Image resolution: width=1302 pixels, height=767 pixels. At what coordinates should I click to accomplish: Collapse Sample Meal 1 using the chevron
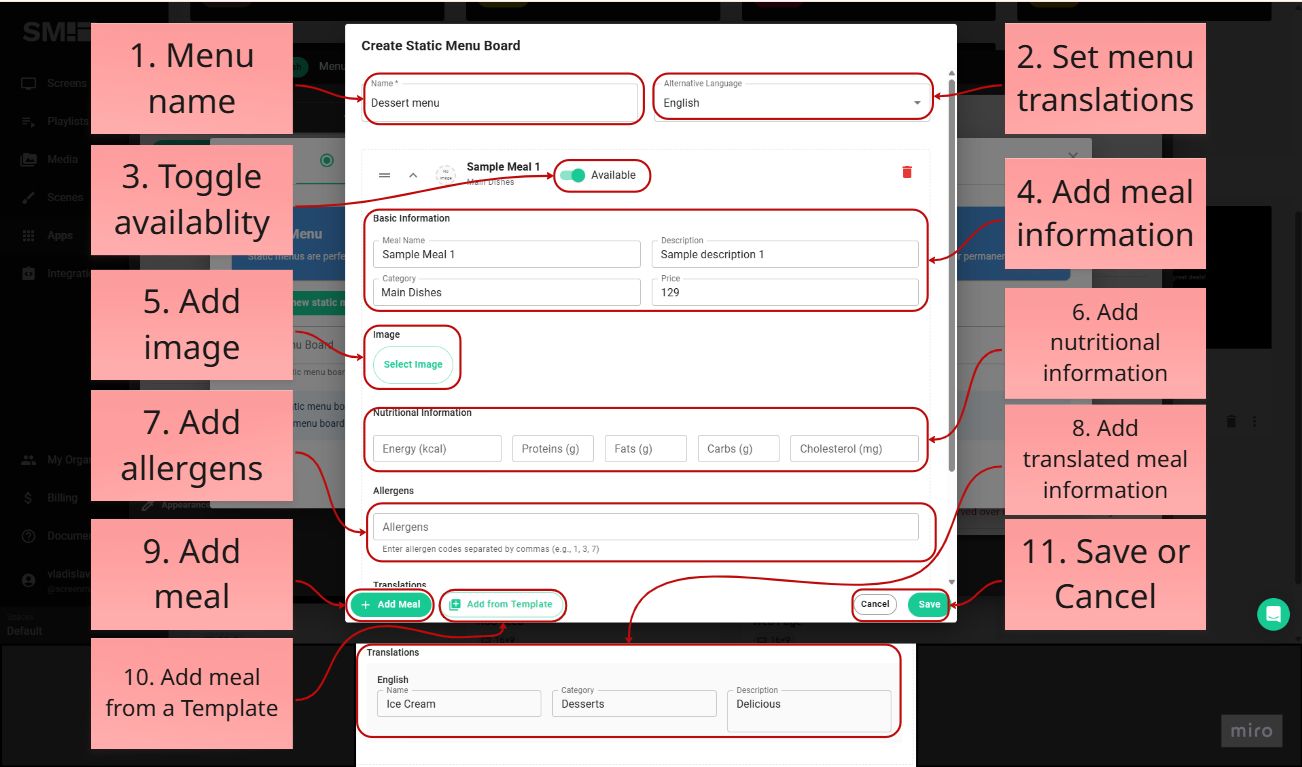click(x=411, y=173)
